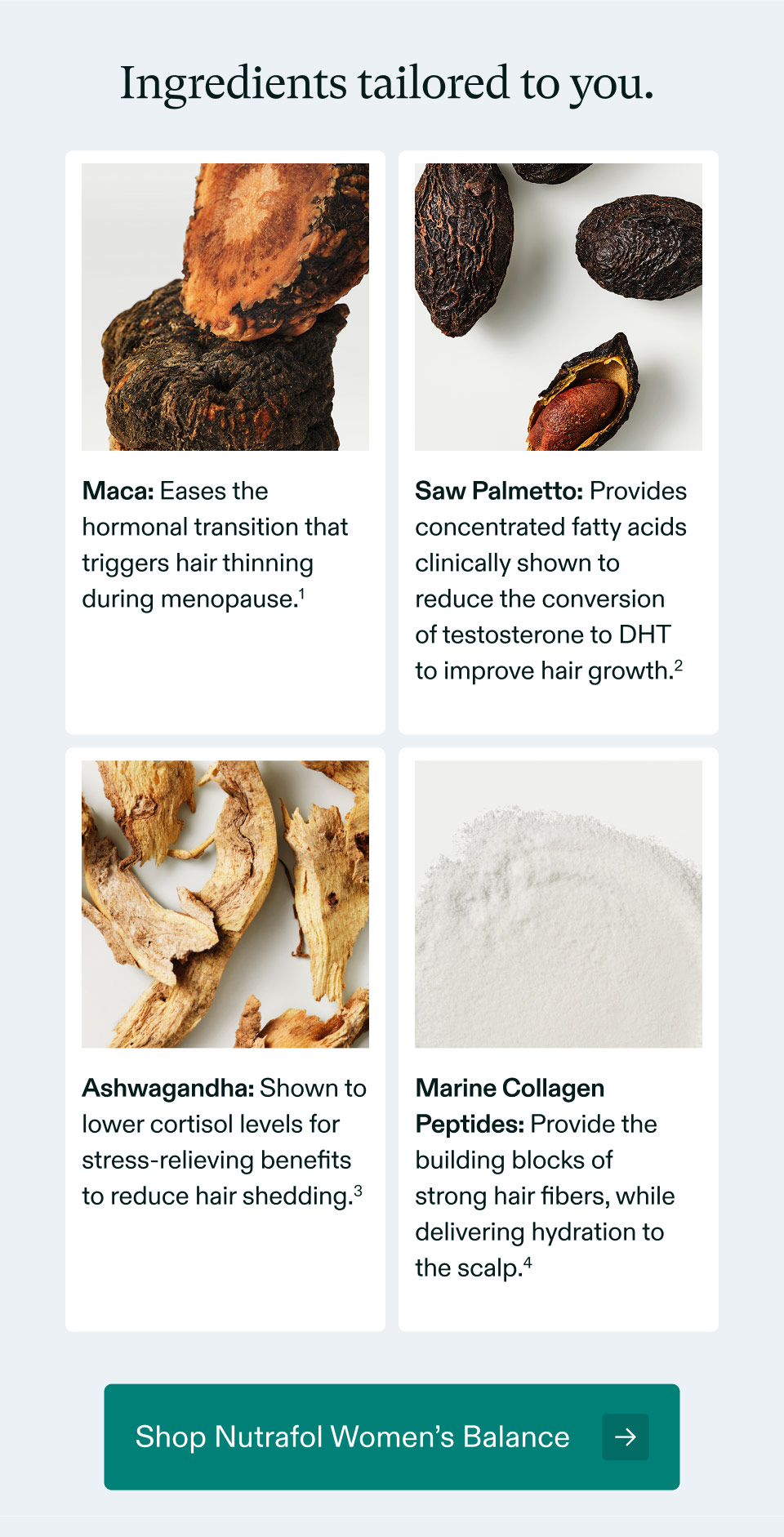784x1537 pixels.
Task: Click the bold Ashwagandha label
Action: point(168,1089)
